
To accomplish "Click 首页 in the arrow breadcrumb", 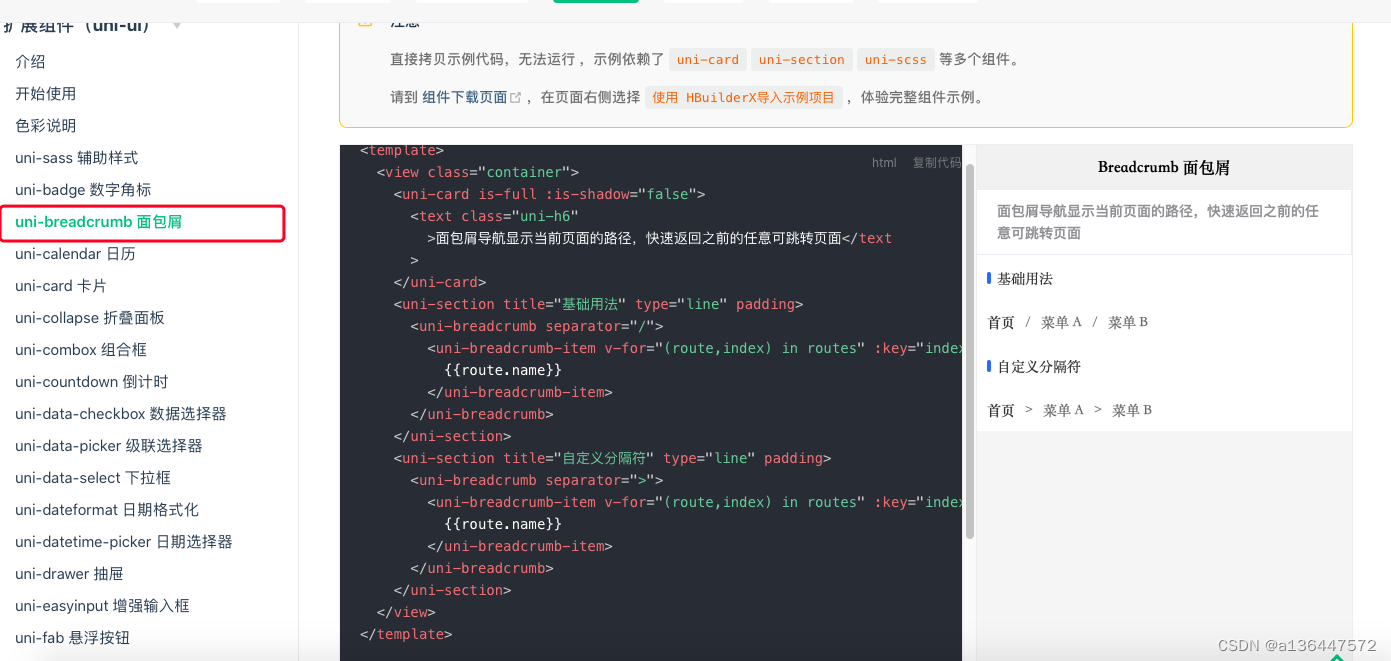I will coord(1001,411).
